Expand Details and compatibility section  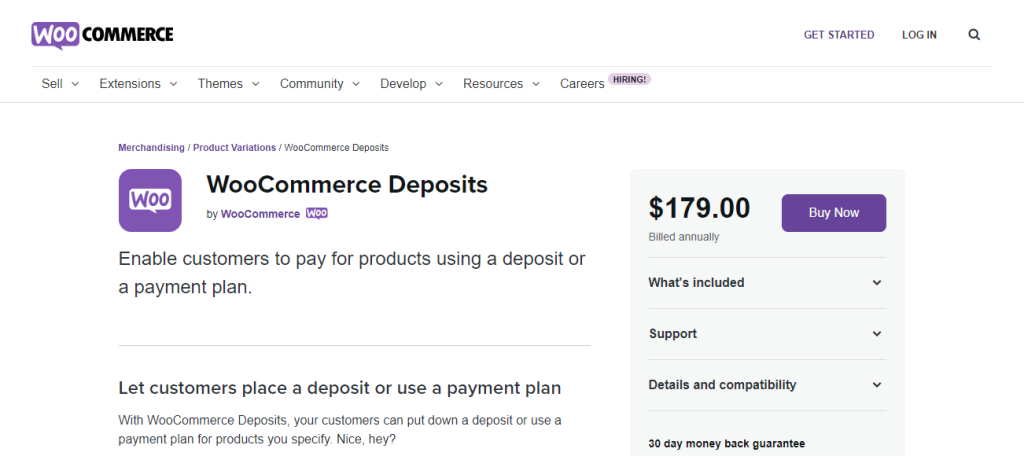pos(766,385)
